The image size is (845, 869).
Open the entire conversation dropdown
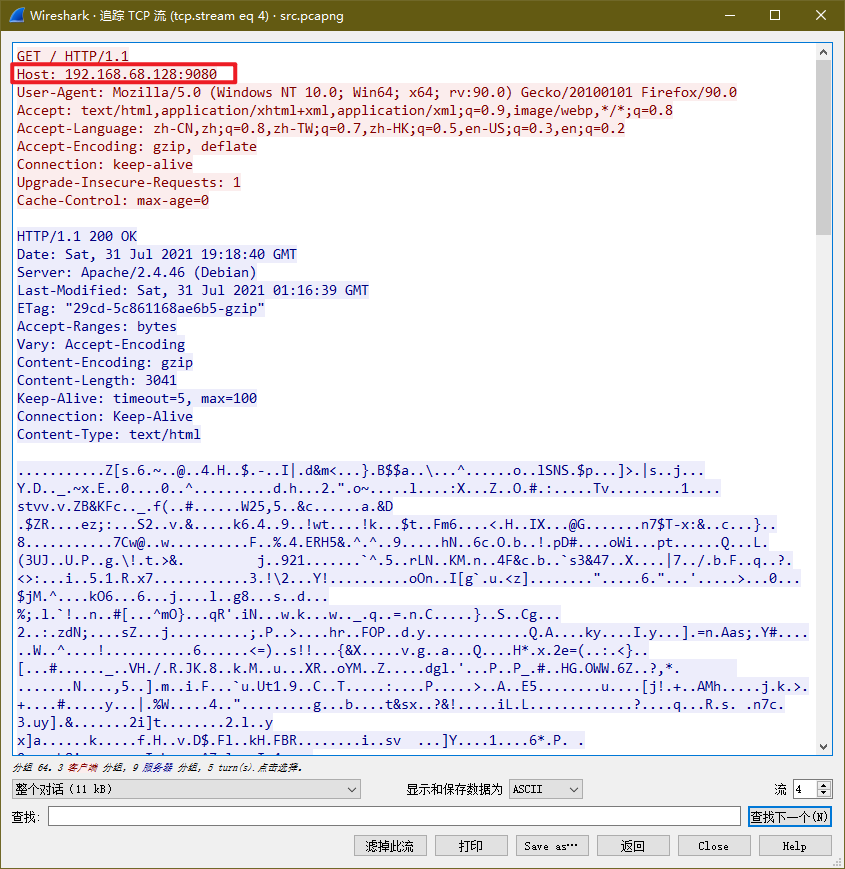(x=186, y=789)
